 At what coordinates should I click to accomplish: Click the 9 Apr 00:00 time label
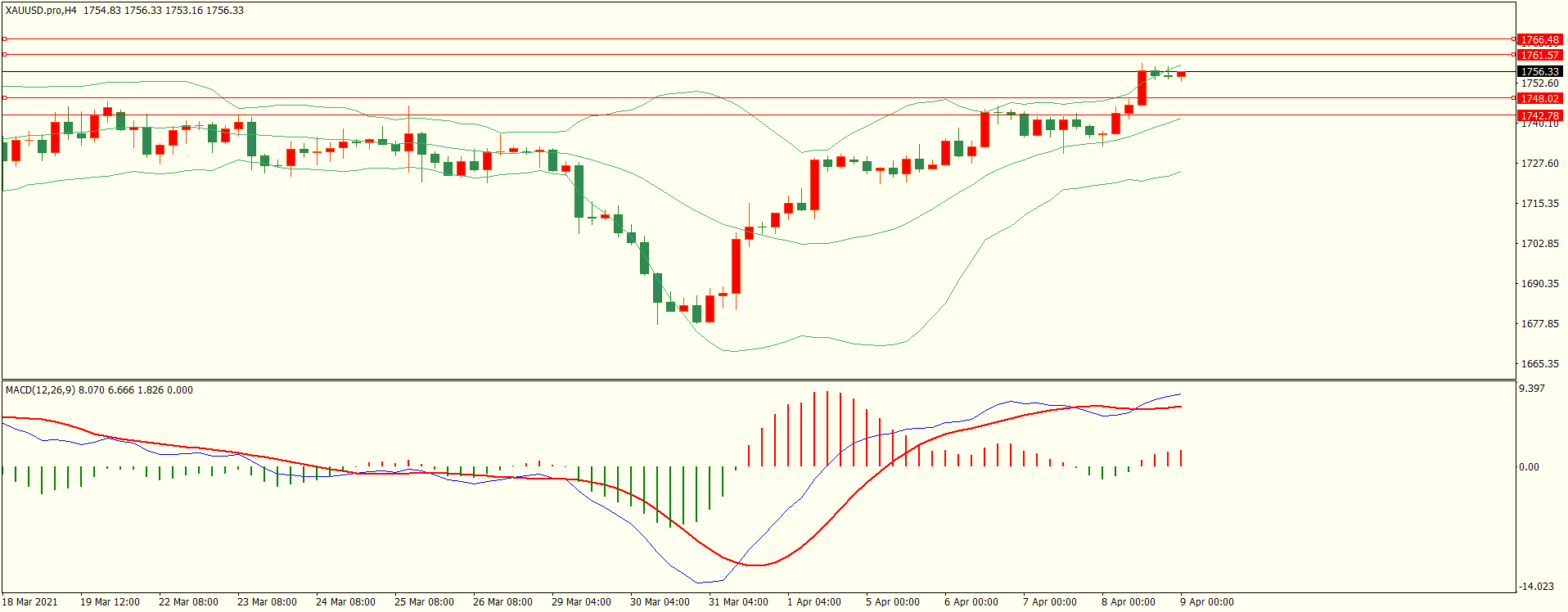(1207, 602)
